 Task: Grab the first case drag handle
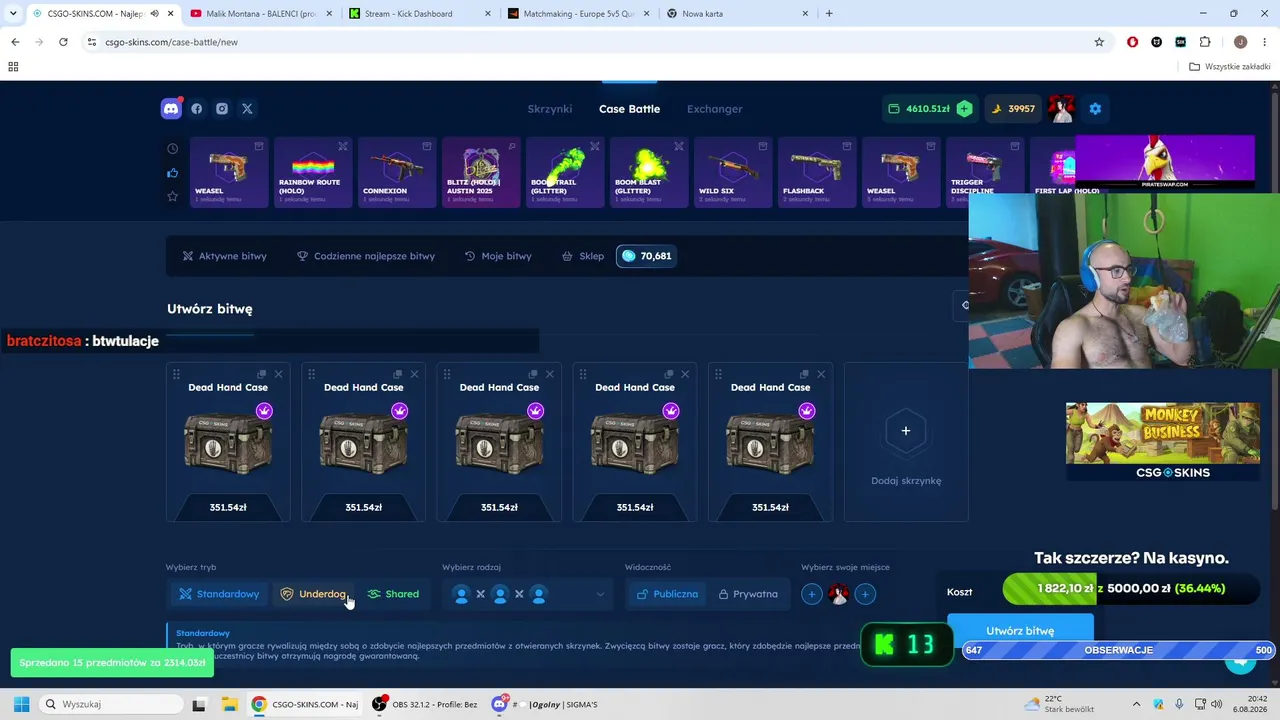pyautogui.click(x=176, y=374)
